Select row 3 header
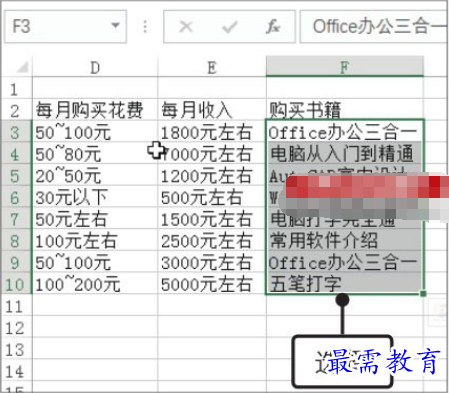Viewport: 449px width, 393px height. (16, 132)
